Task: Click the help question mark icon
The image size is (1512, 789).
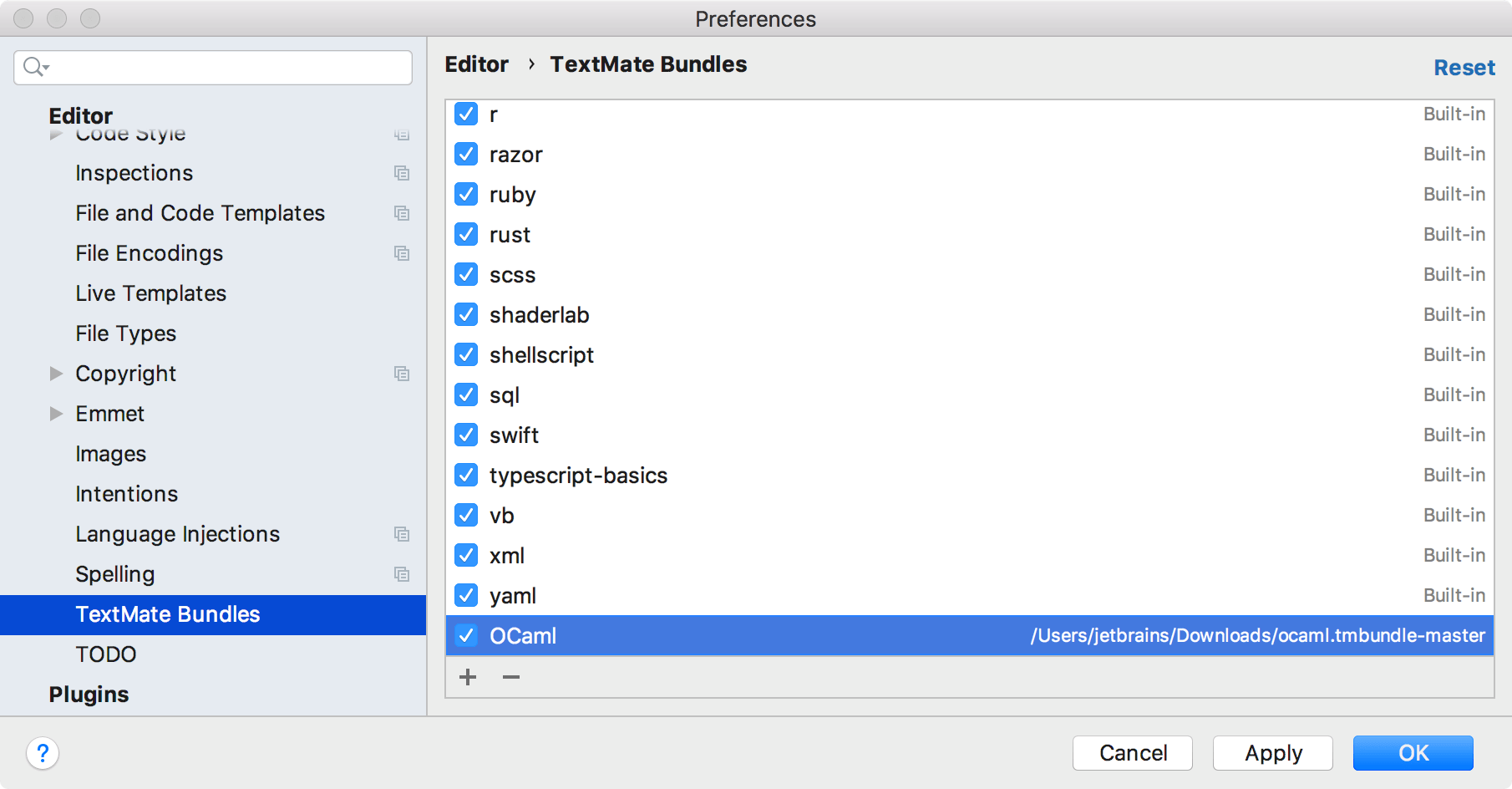Action: tap(43, 753)
